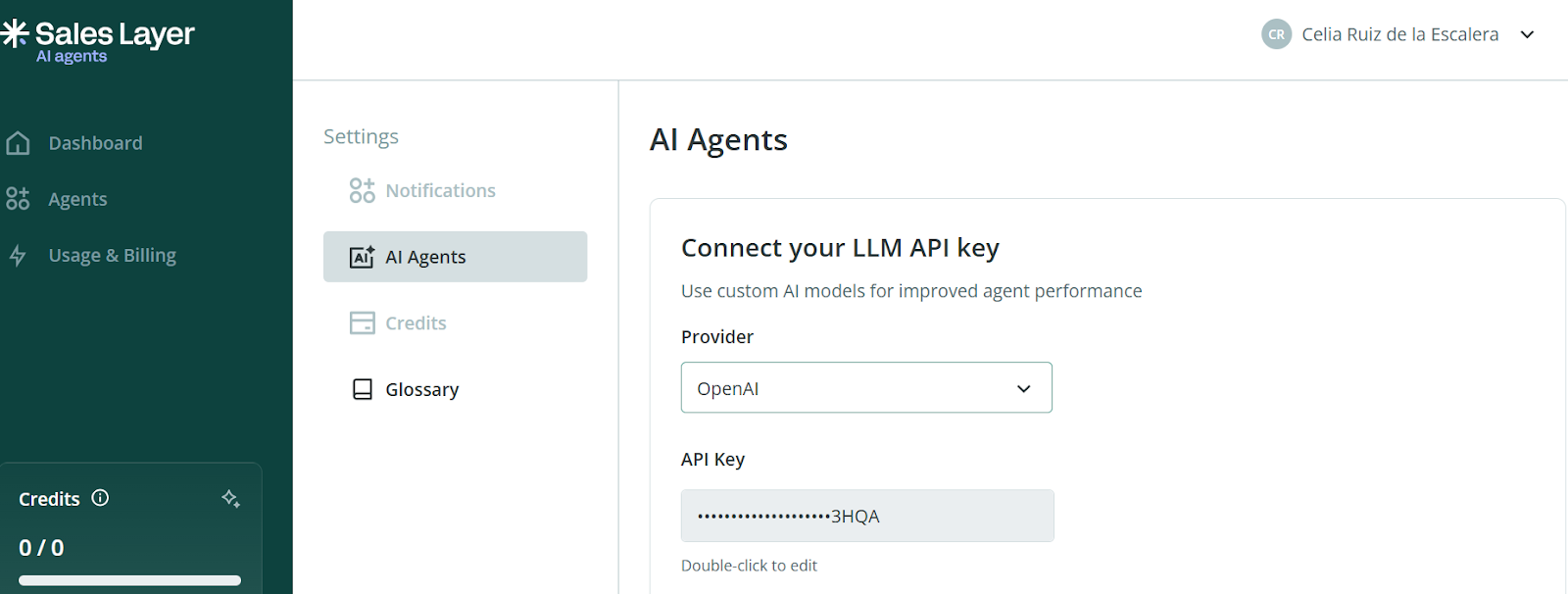
Task: Go to Usage & Billing section
Action: tap(112, 256)
